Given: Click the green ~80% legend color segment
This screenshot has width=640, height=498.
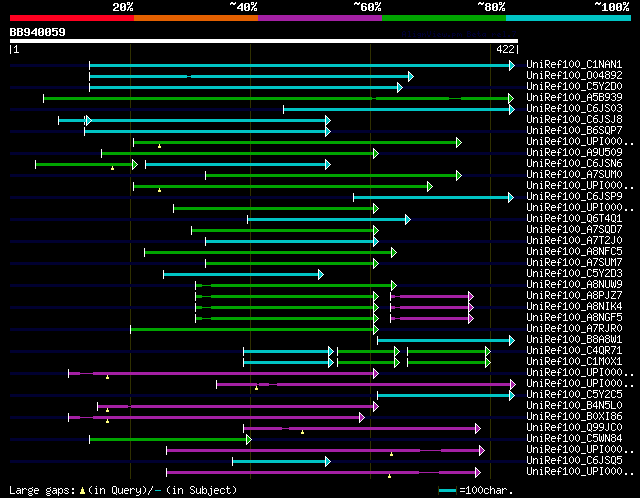Looking at the screenshot, I should [444, 18].
